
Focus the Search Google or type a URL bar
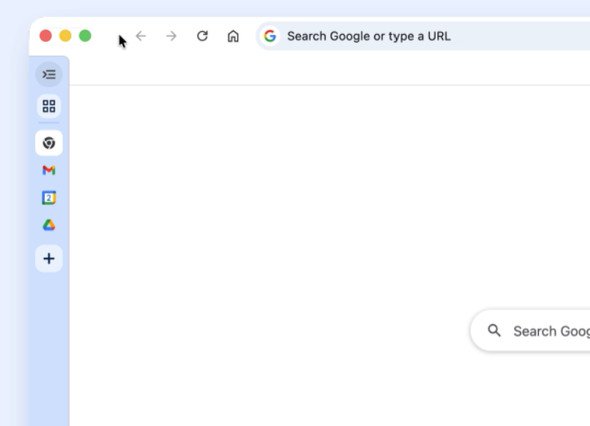pos(423,36)
